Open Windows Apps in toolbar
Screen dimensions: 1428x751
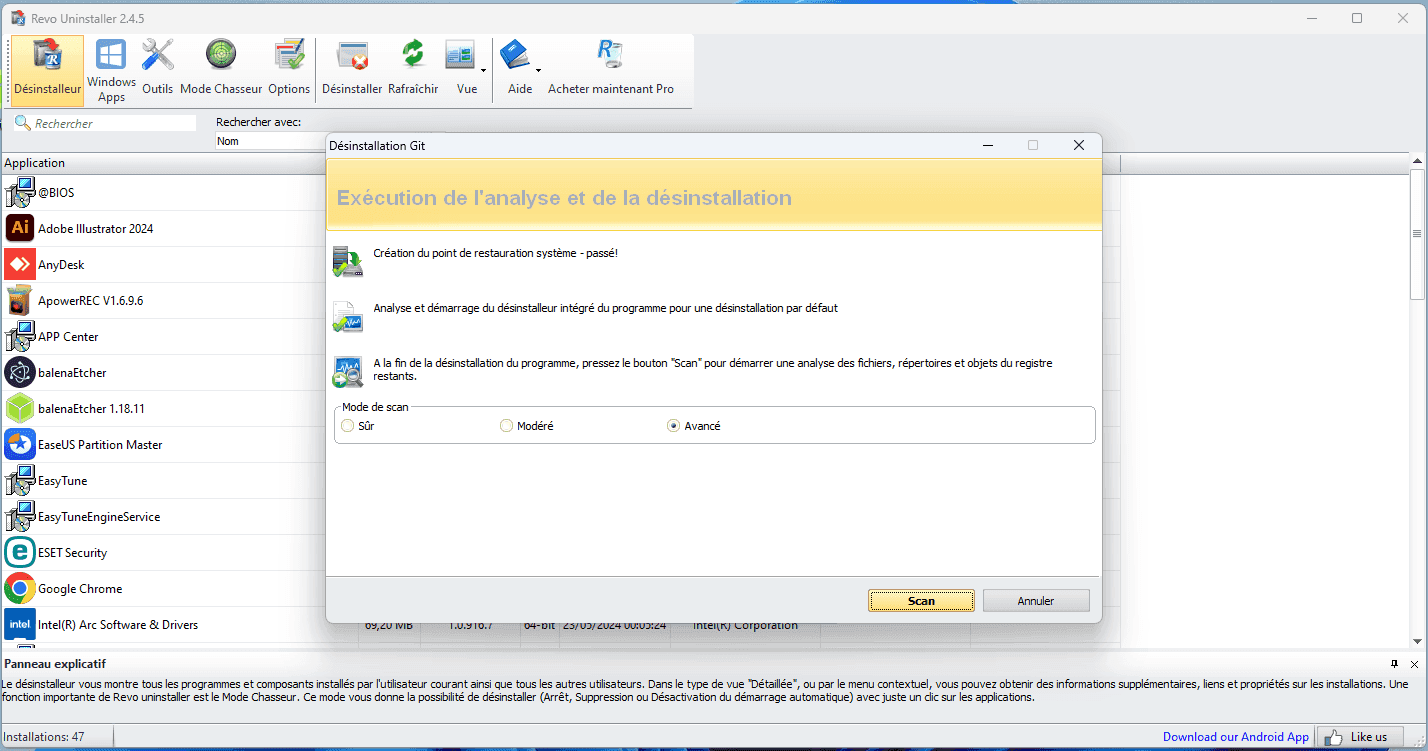[111, 70]
